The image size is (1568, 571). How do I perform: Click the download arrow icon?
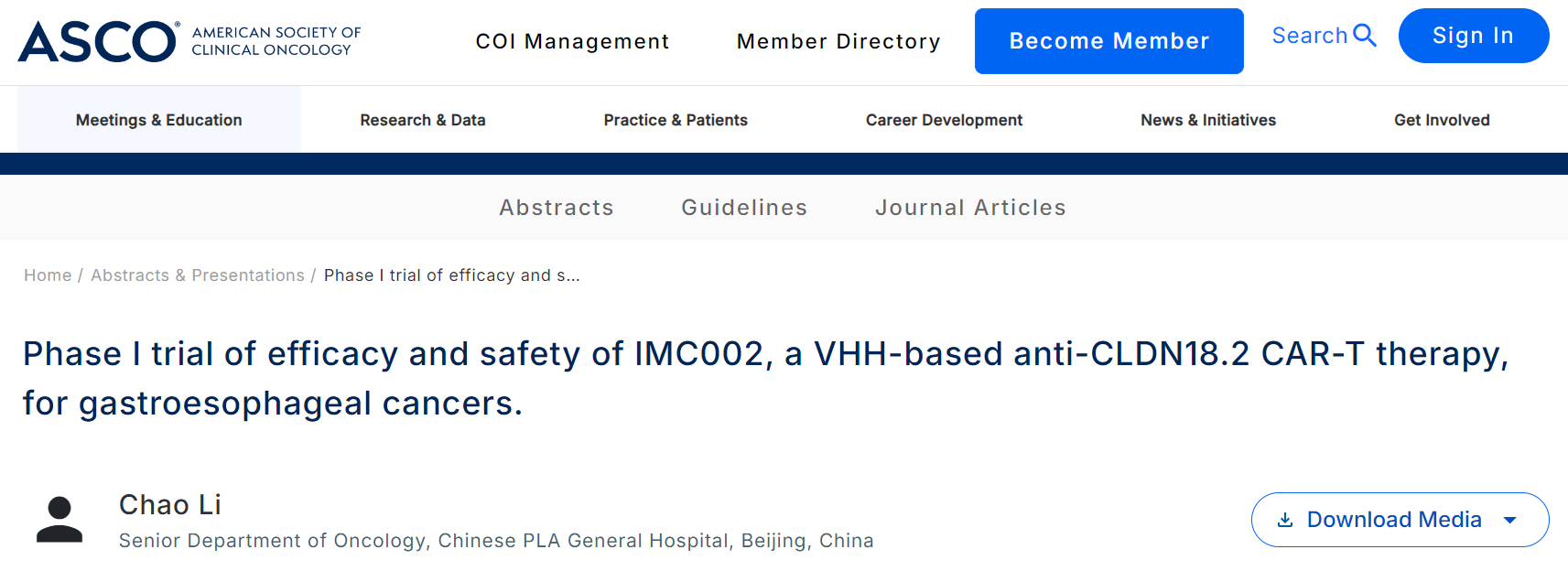click(1285, 520)
